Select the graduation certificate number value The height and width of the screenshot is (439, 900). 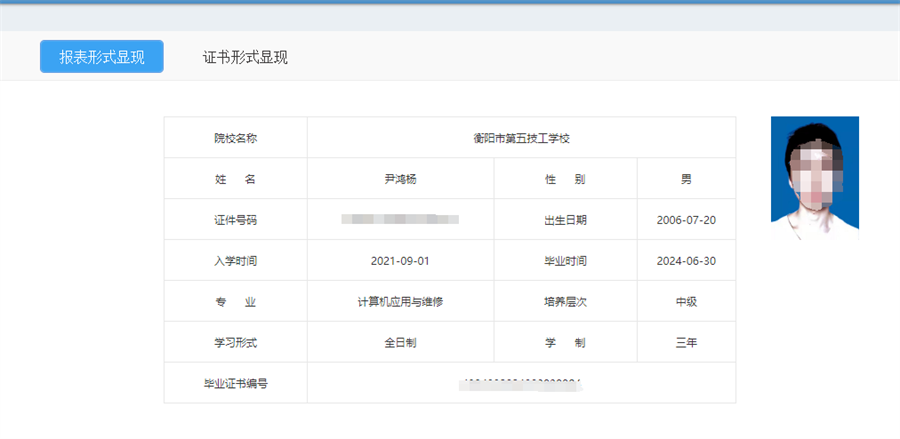click(x=521, y=383)
